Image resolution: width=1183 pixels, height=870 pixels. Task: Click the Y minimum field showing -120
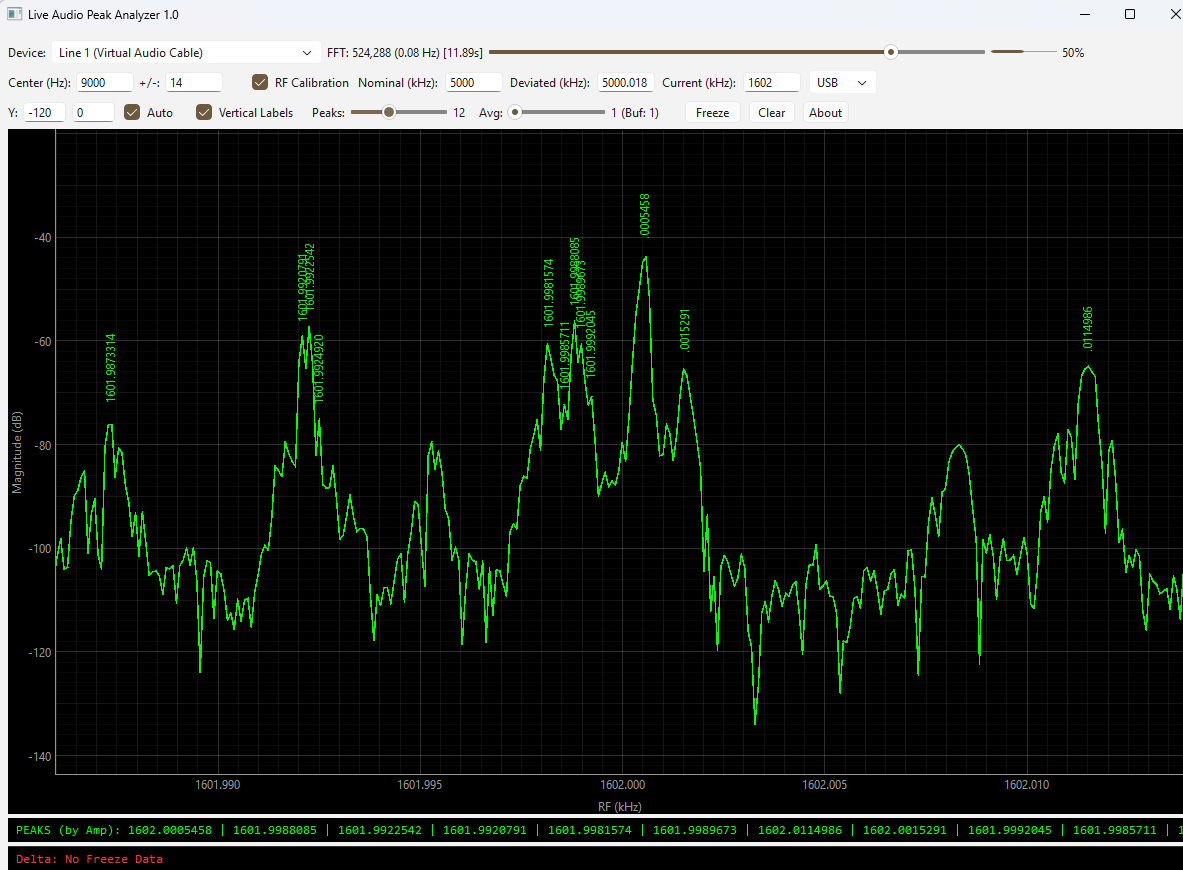click(x=45, y=112)
